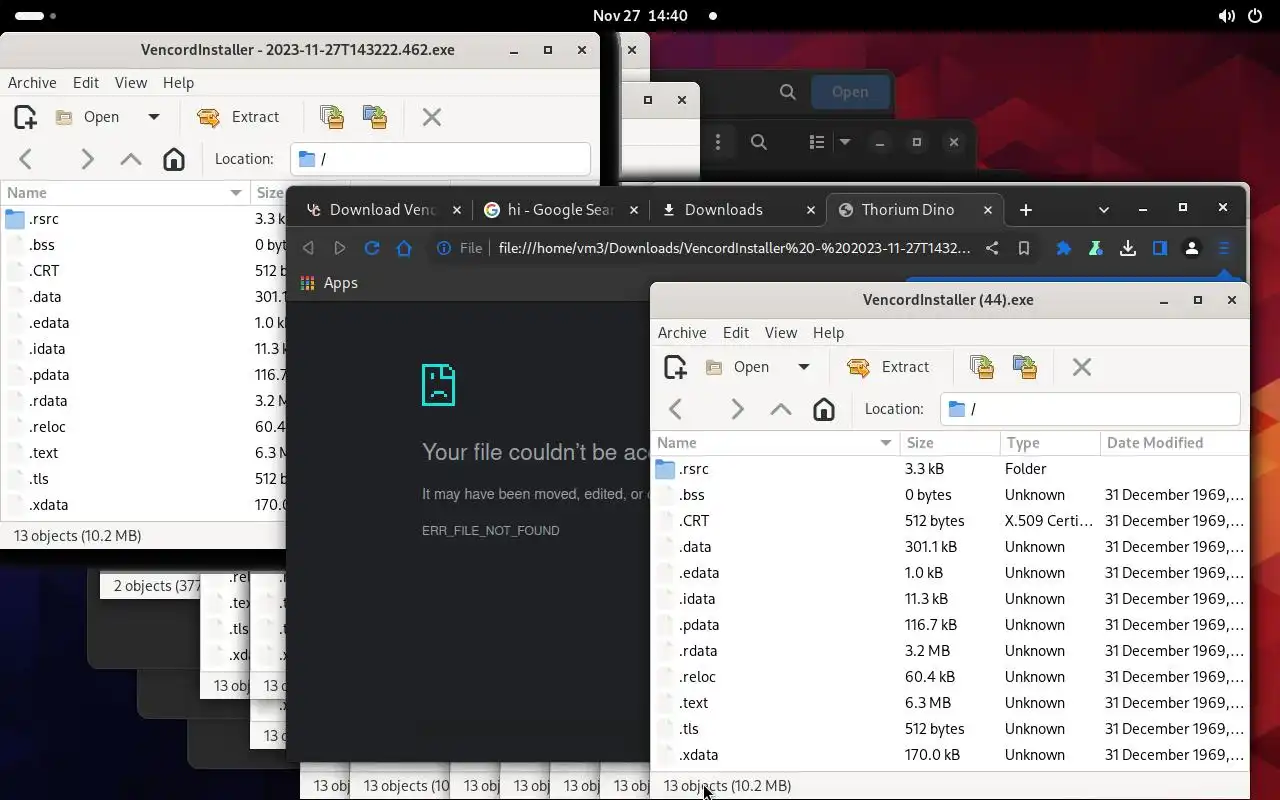1280x800 pixels.
Task: Click up arrow in the 2023-11-27T143222.462.exe window
Action: pos(131,159)
